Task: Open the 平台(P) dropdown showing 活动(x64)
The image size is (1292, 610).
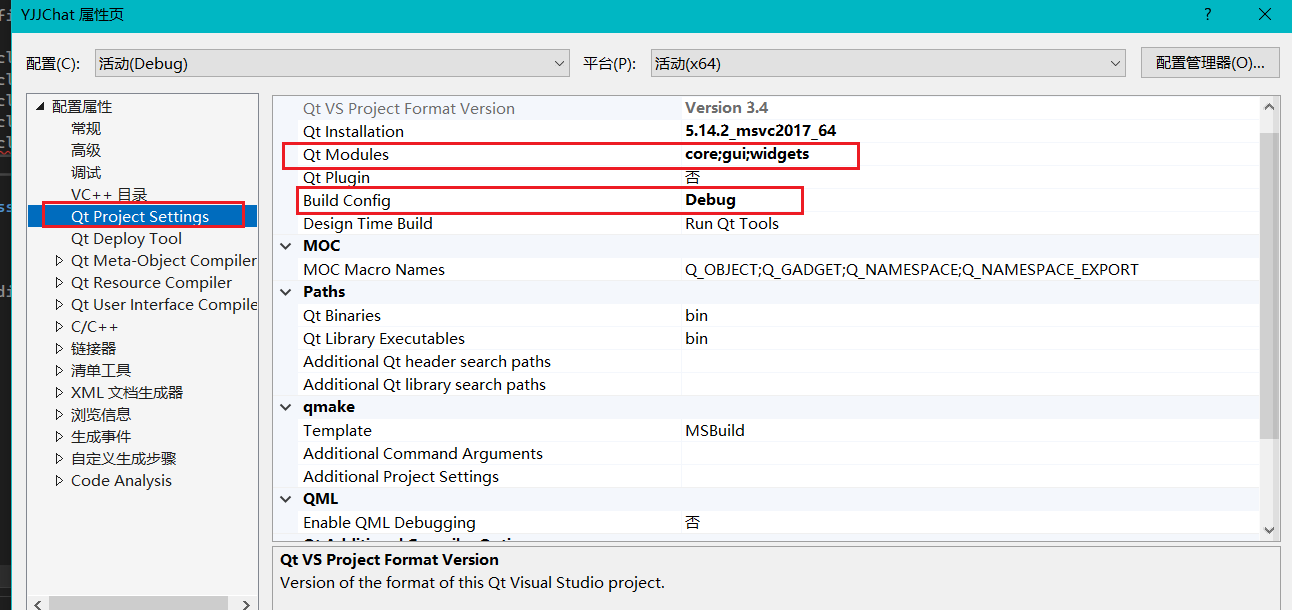Action: click(888, 63)
